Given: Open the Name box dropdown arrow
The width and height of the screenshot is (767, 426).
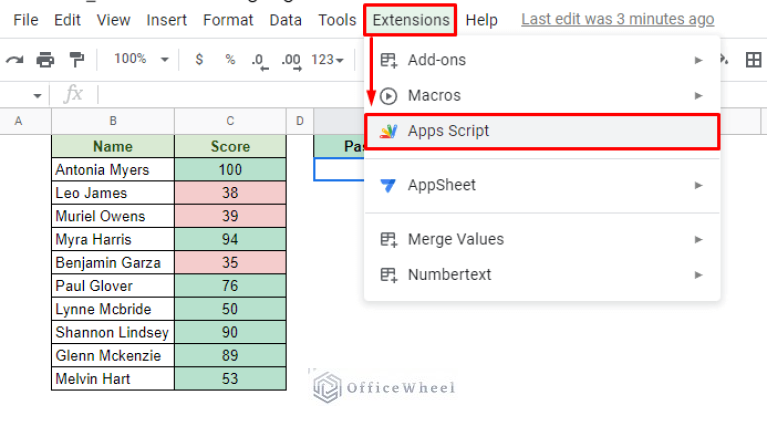Looking at the screenshot, I should pyautogui.click(x=37, y=96).
